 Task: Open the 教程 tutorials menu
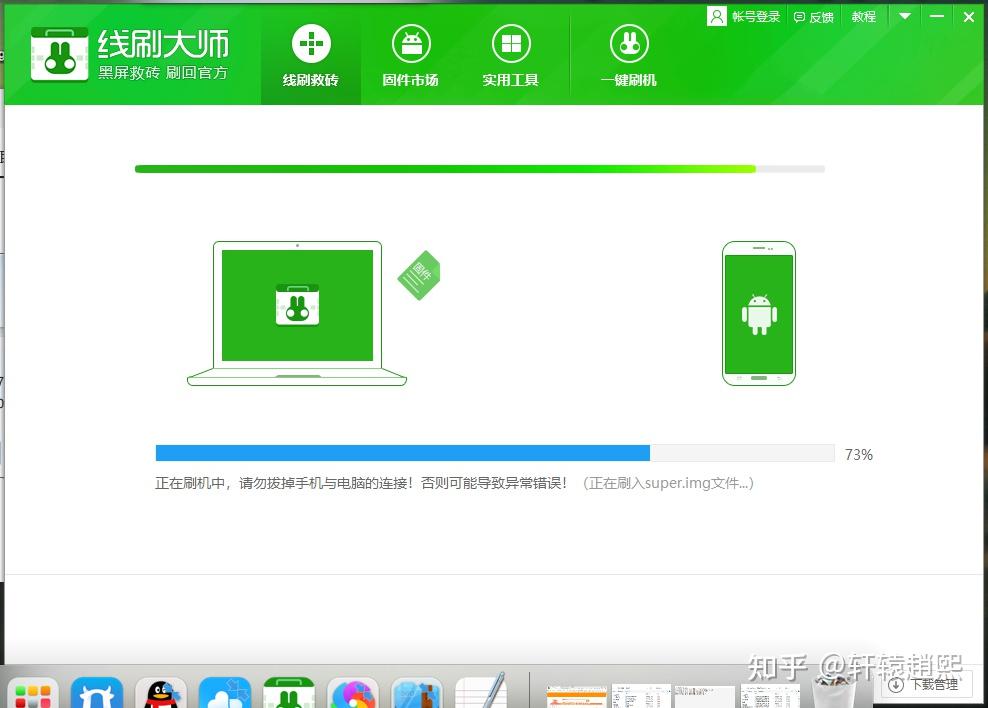(863, 16)
